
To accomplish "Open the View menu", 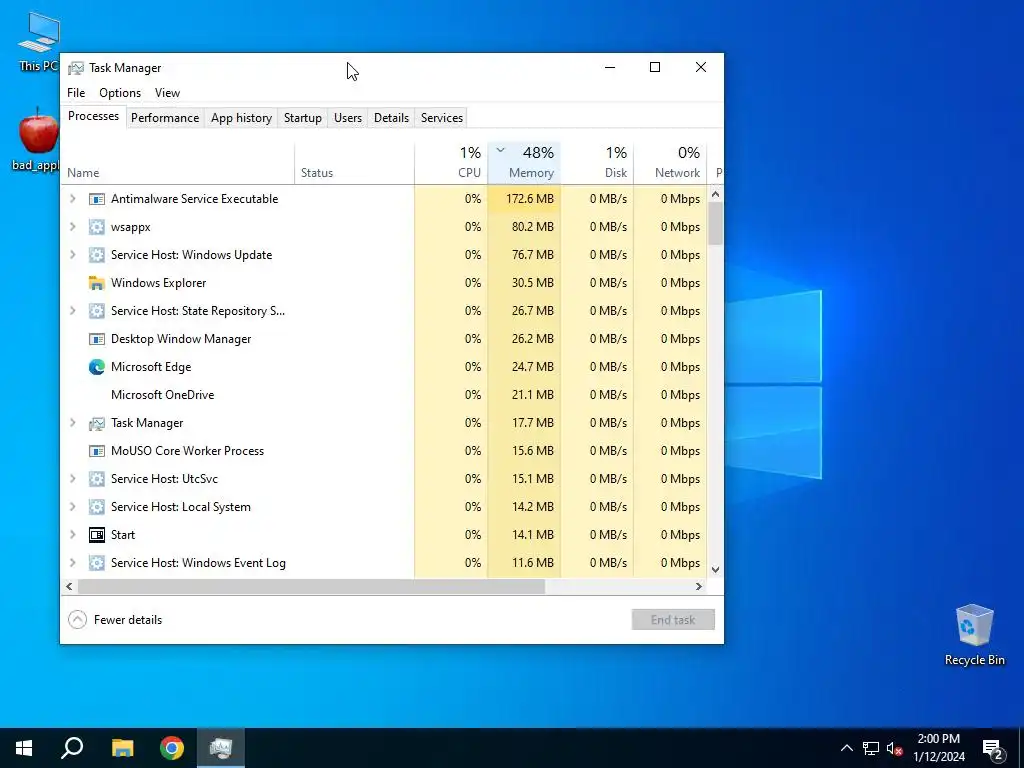I will [167, 93].
